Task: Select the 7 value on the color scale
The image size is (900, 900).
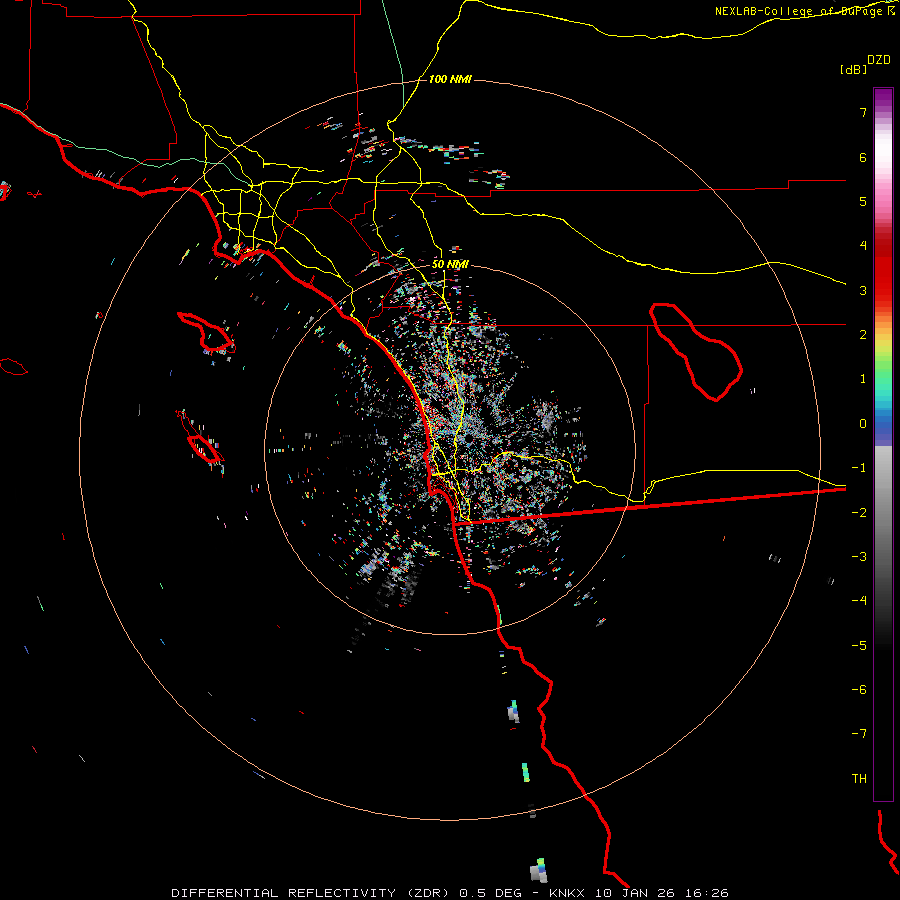Action: click(x=863, y=112)
